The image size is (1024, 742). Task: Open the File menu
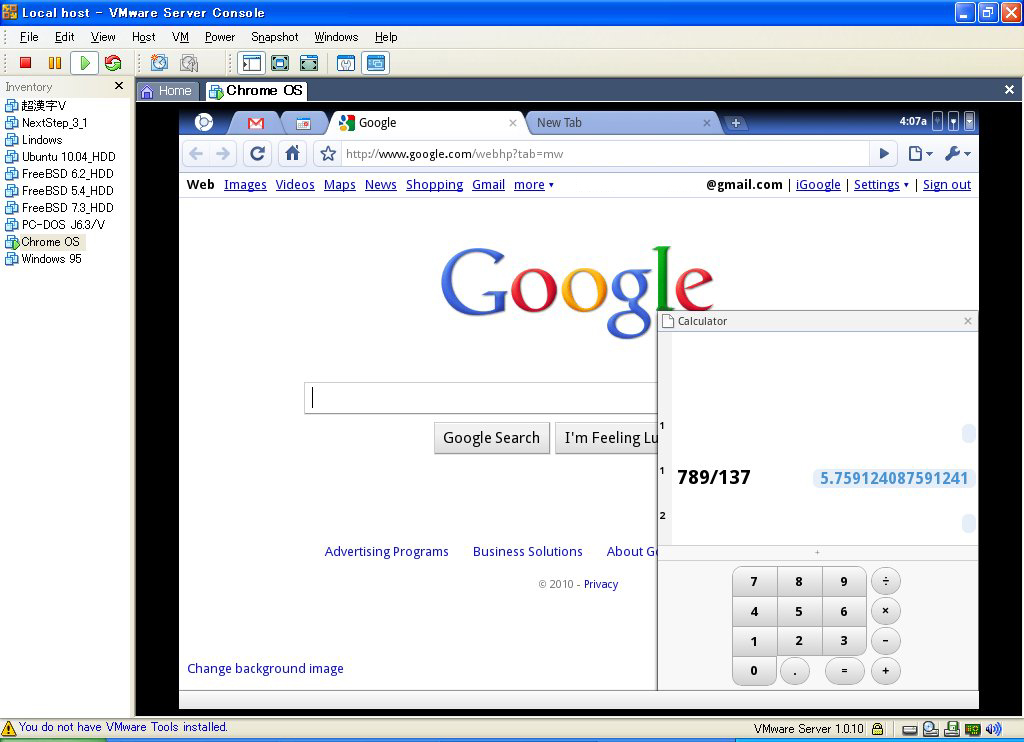[x=29, y=37]
